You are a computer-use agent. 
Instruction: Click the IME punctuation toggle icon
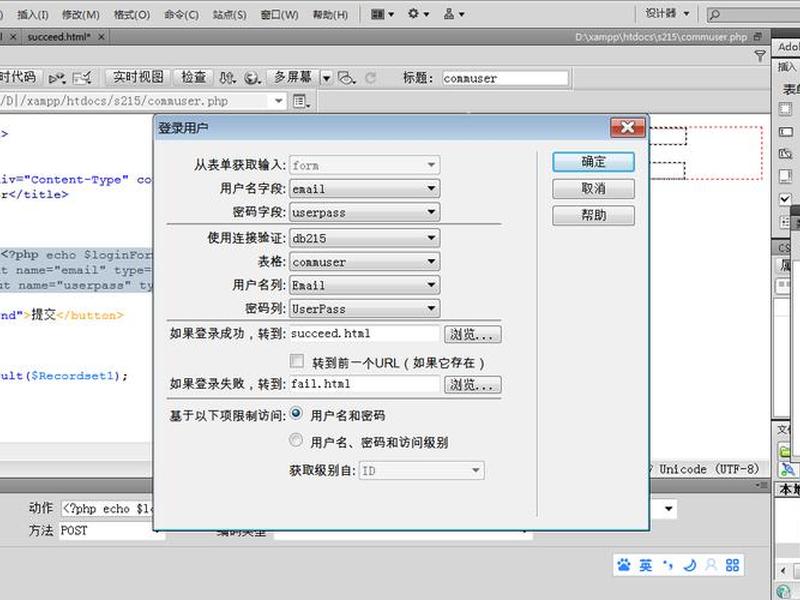pyautogui.click(x=667, y=565)
